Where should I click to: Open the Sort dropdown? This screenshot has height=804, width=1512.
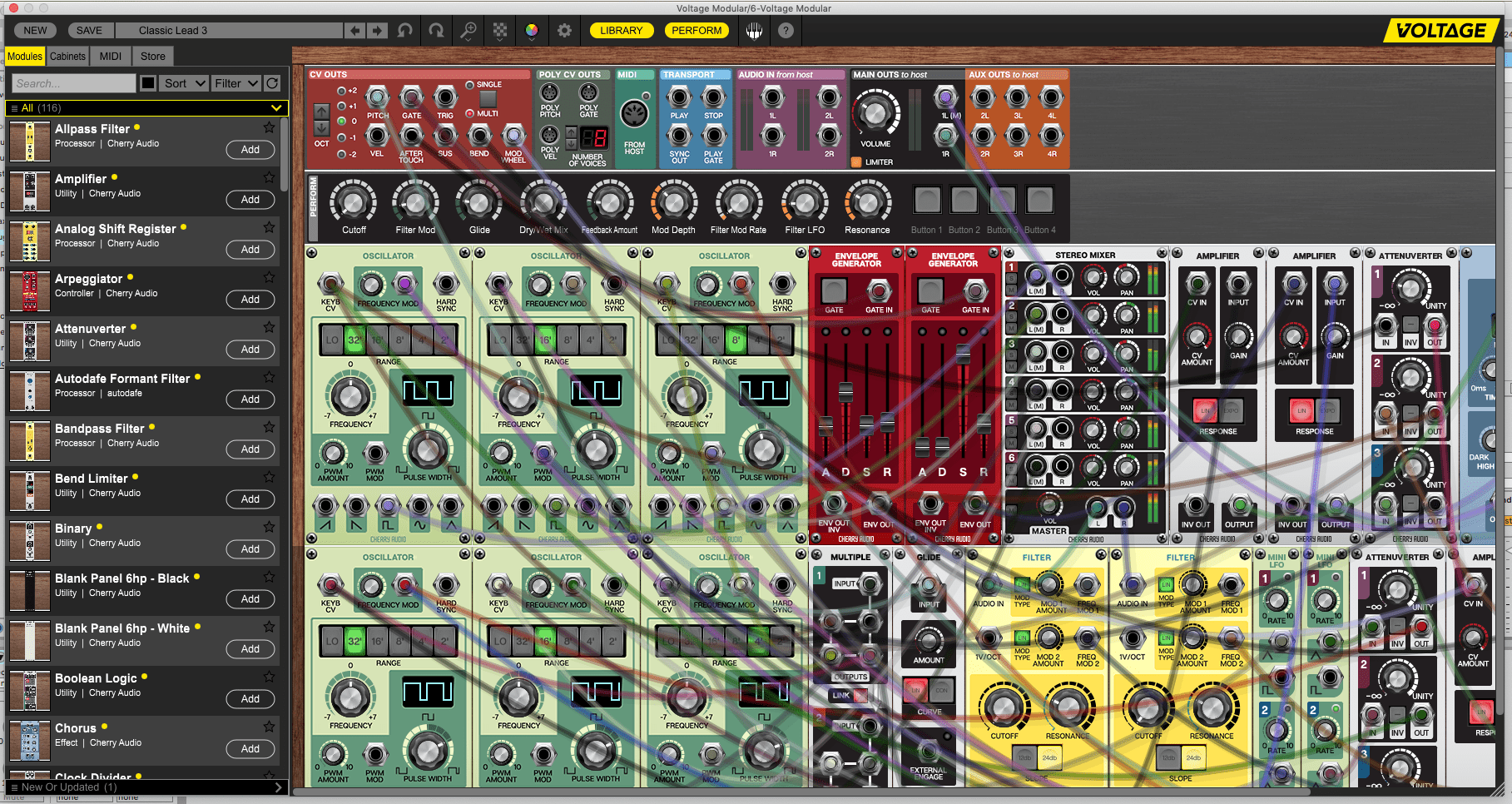[184, 83]
